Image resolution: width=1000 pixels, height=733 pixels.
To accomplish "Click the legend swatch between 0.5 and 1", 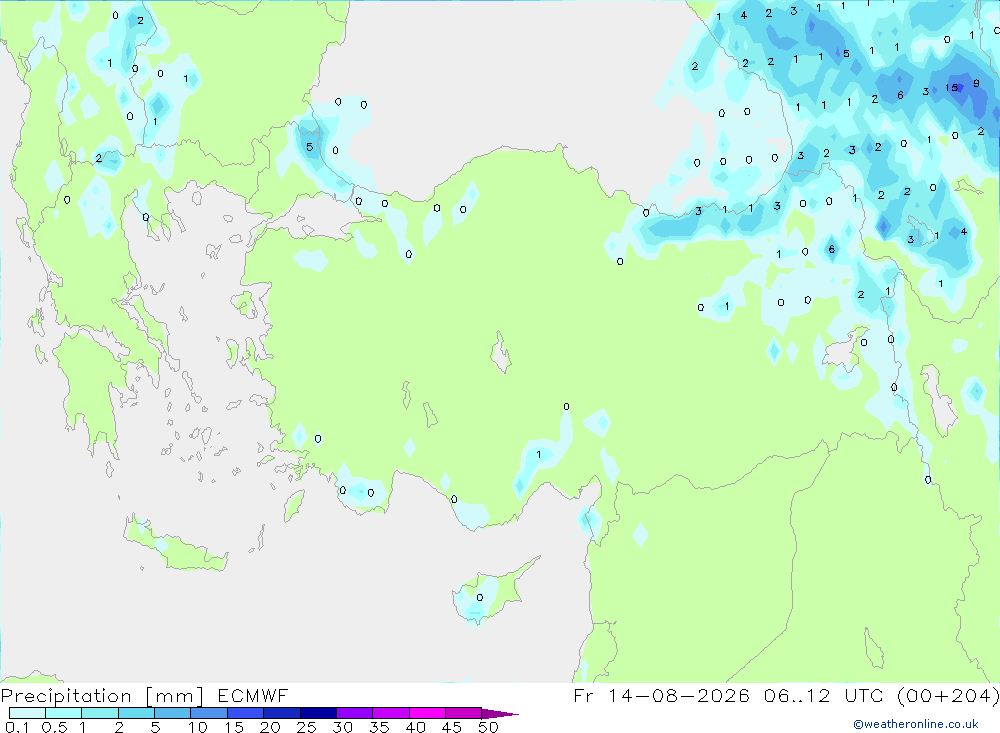I will pos(63,713).
